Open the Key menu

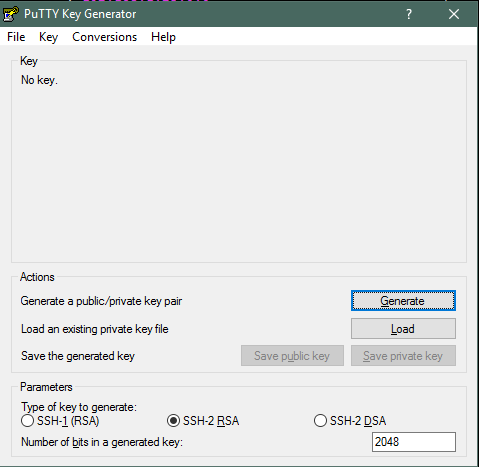tap(48, 37)
